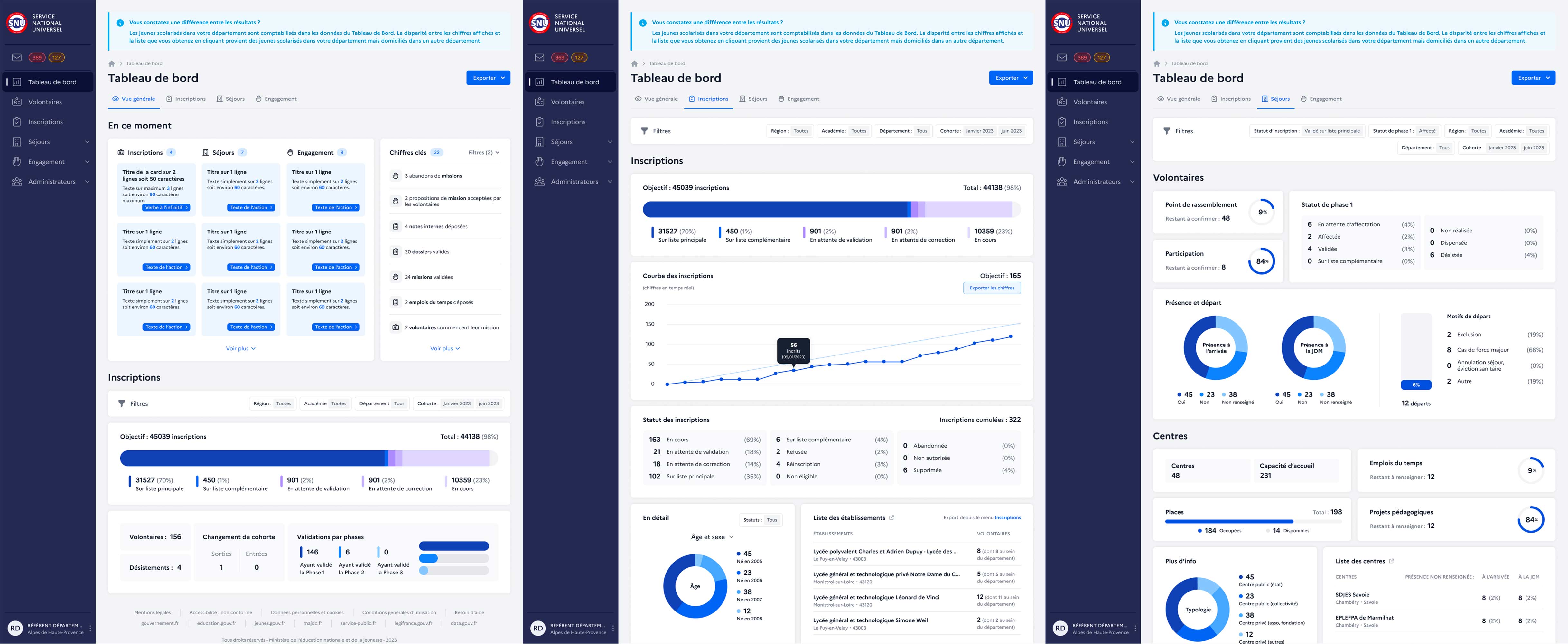Click info icon in banner on Inscriptions screen

pyautogui.click(x=643, y=23)
